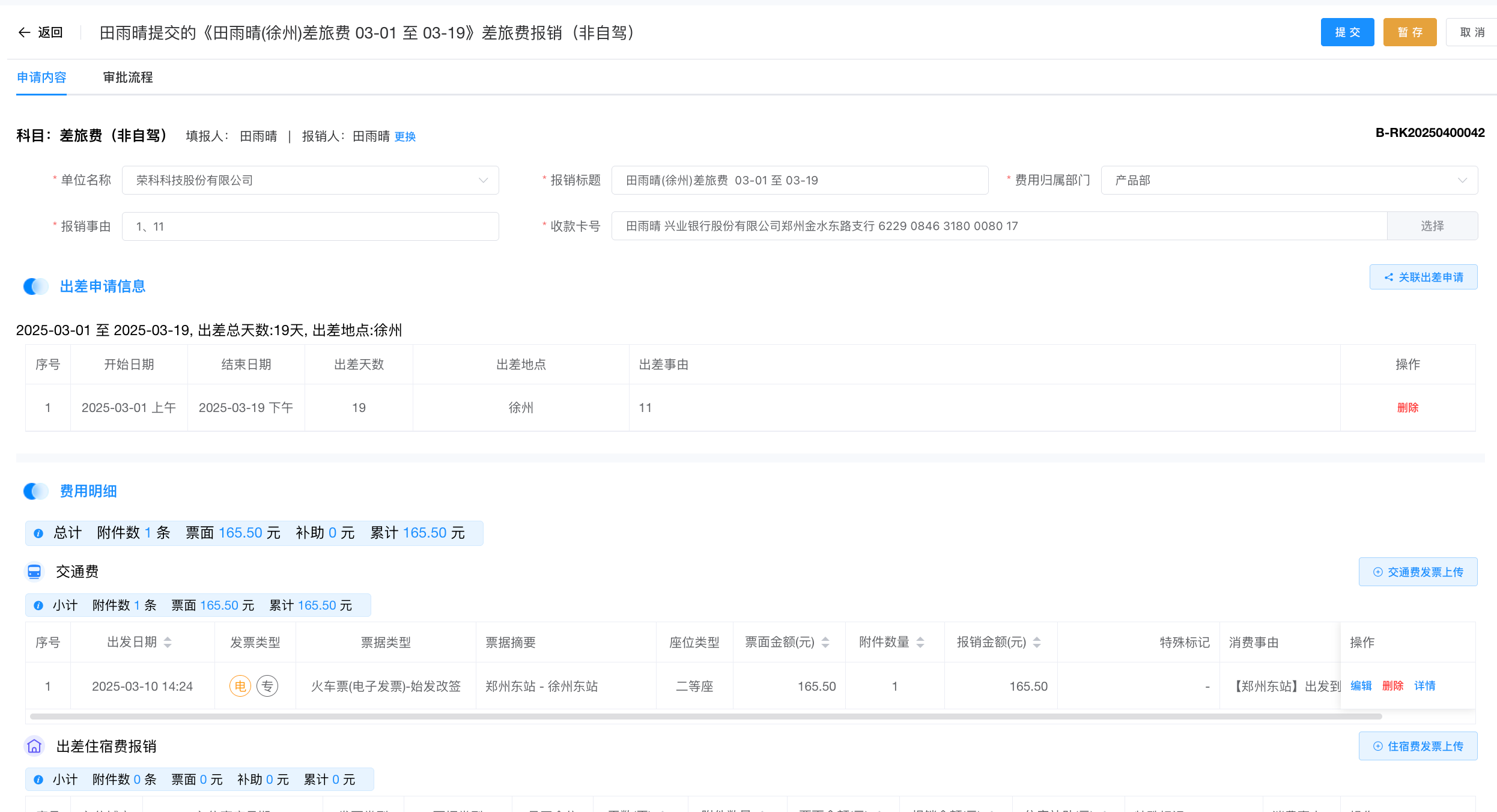The width and height of the screenshot is (1497, 812).
Task: Click the house icon beside 出差住宿费报销
Action: [x=34, y=746]
